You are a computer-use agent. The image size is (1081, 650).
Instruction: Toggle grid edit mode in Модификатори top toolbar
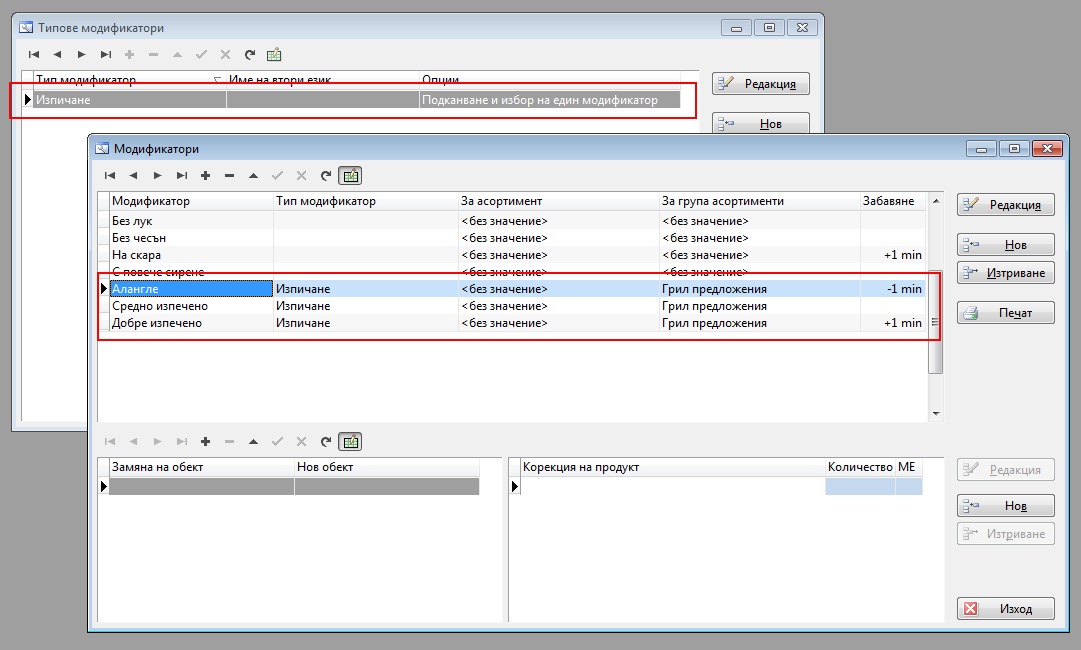(x=350, y=176)
